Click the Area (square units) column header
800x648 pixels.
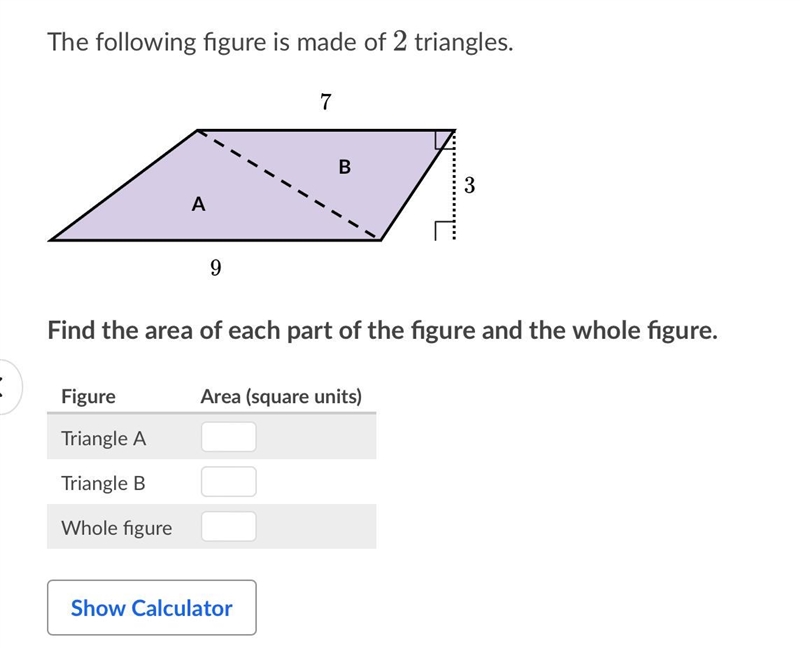281,396
